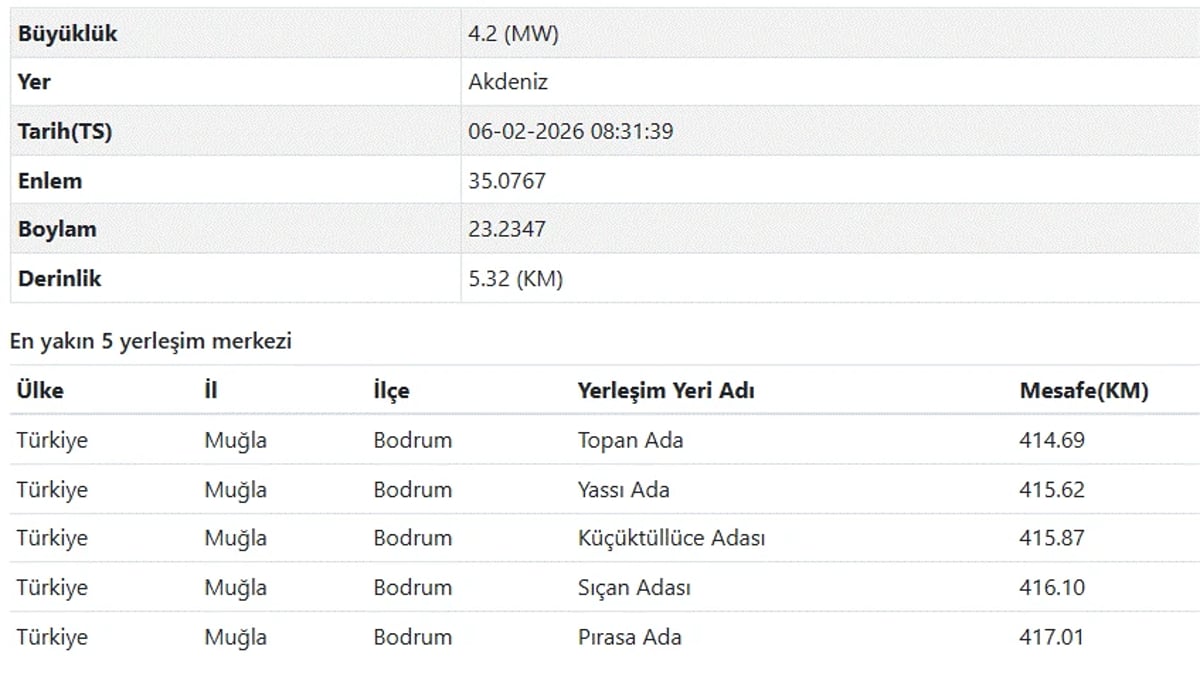This screenshot has width=1200, height=680.
Task: Click the Mesafe(KM) column header
Action: [x=1084, y=391]
